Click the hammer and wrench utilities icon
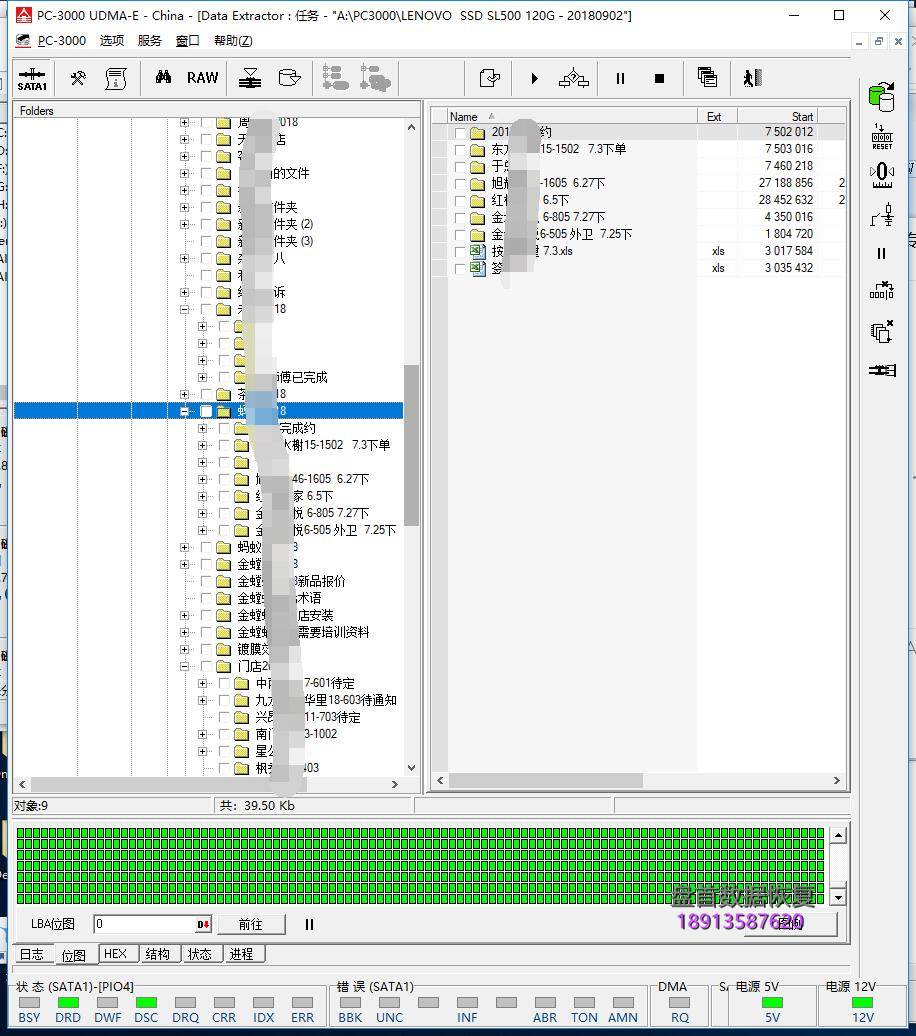916x1036 pixels. pos(78,78)
